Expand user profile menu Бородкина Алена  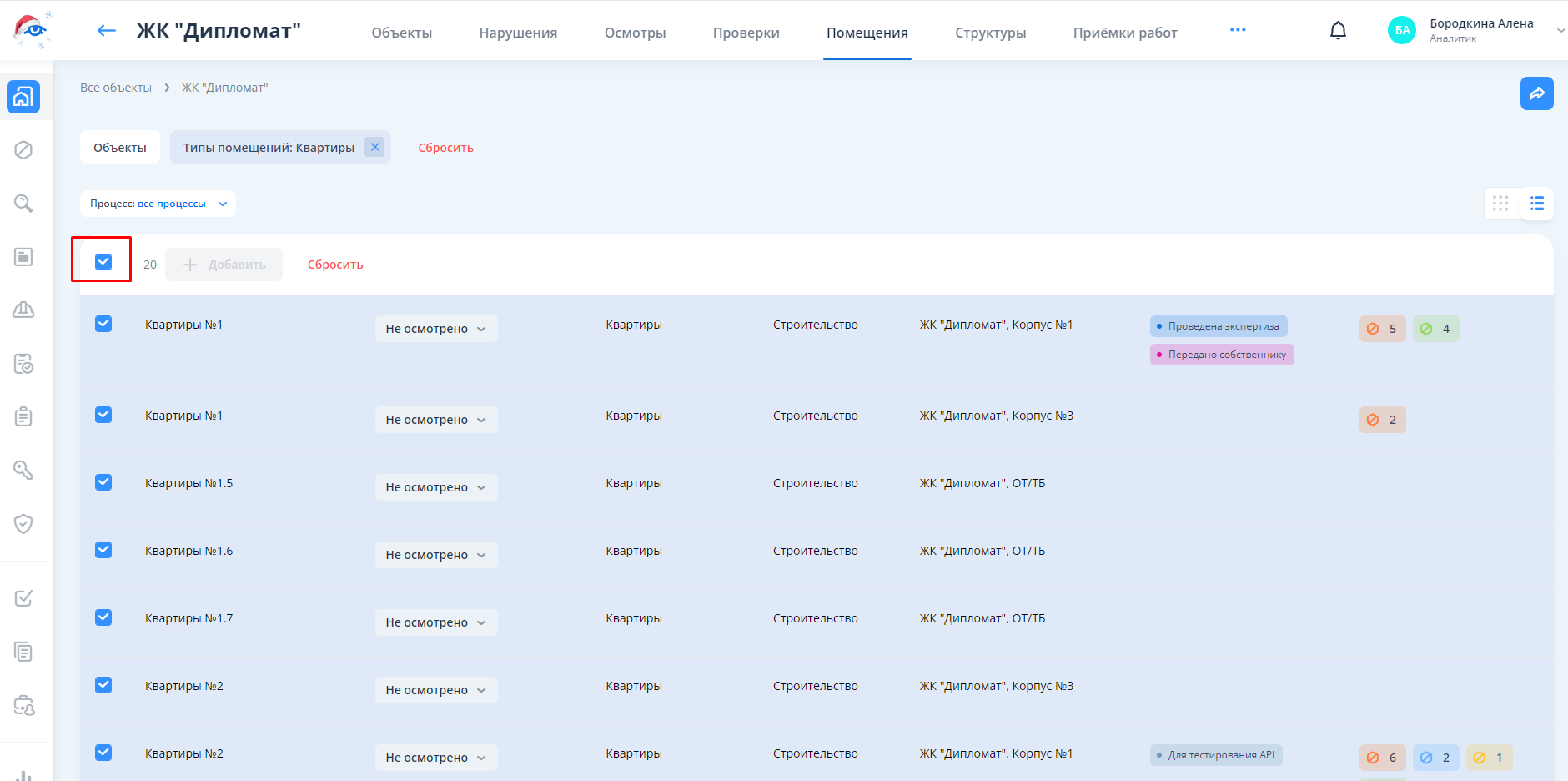click(1560, 31)
